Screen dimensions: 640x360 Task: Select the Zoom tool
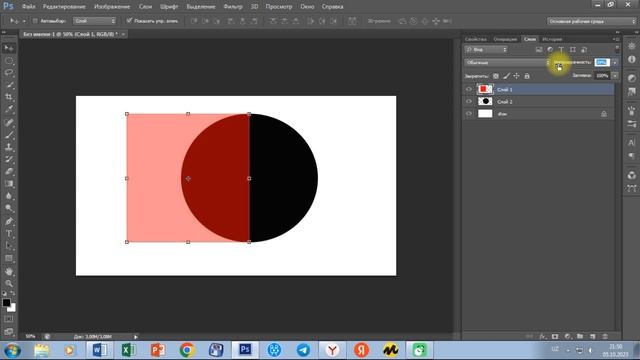click(x=9, y=283)
